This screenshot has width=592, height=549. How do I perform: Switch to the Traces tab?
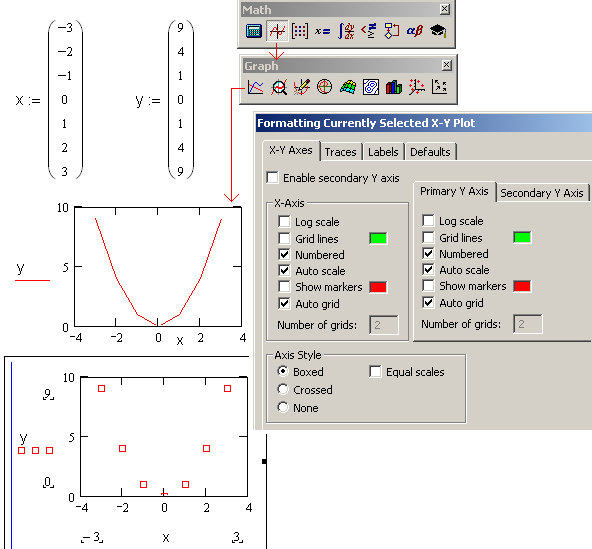[340, 152]
